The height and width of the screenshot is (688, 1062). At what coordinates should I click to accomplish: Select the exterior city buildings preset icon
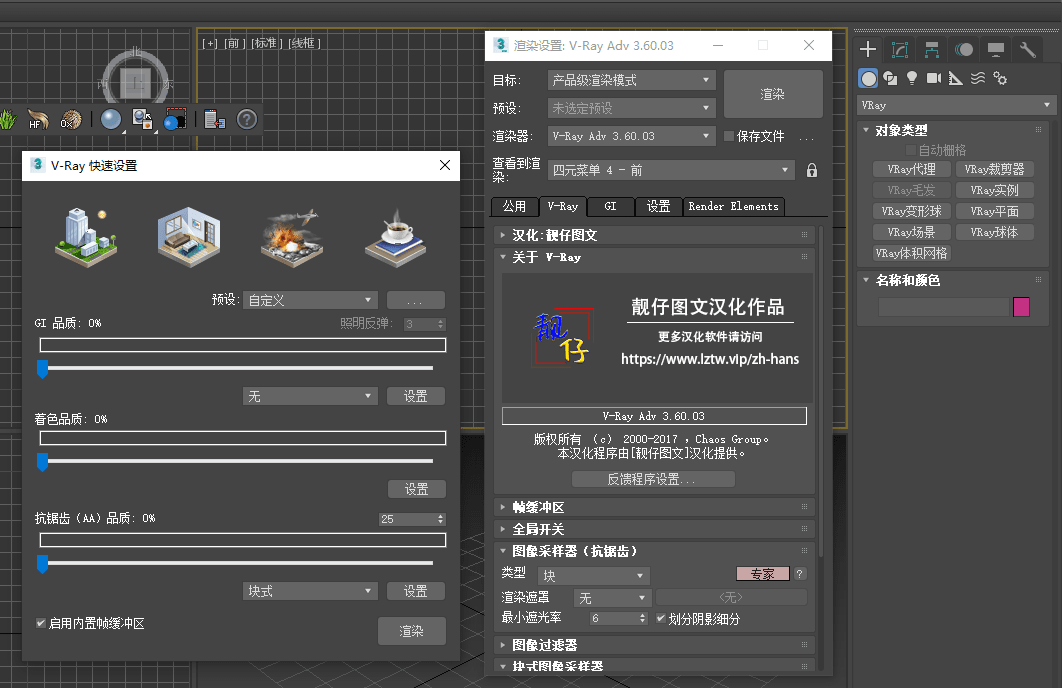coord(85,236)
